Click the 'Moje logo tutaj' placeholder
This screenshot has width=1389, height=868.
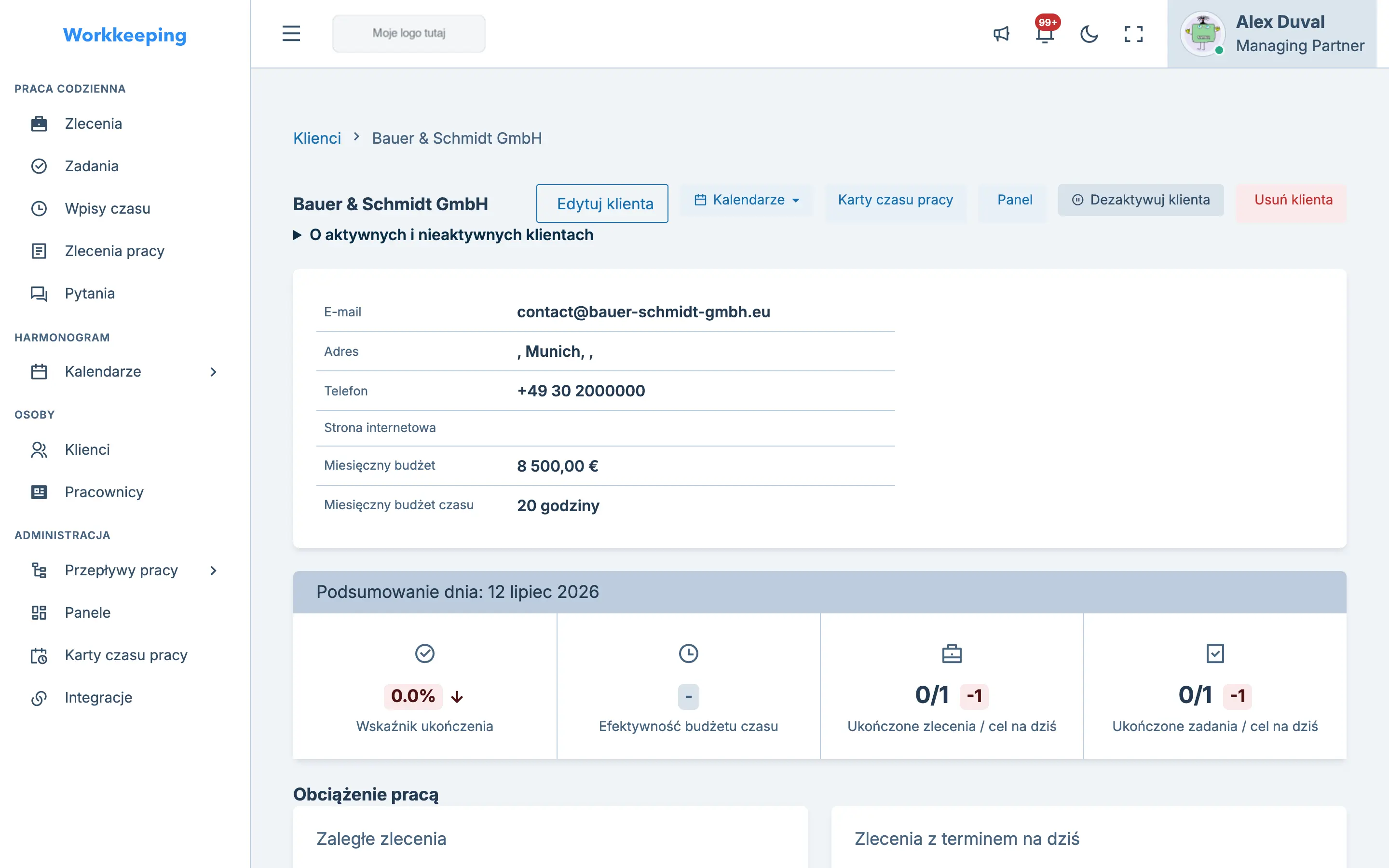[x=409, y=33]
